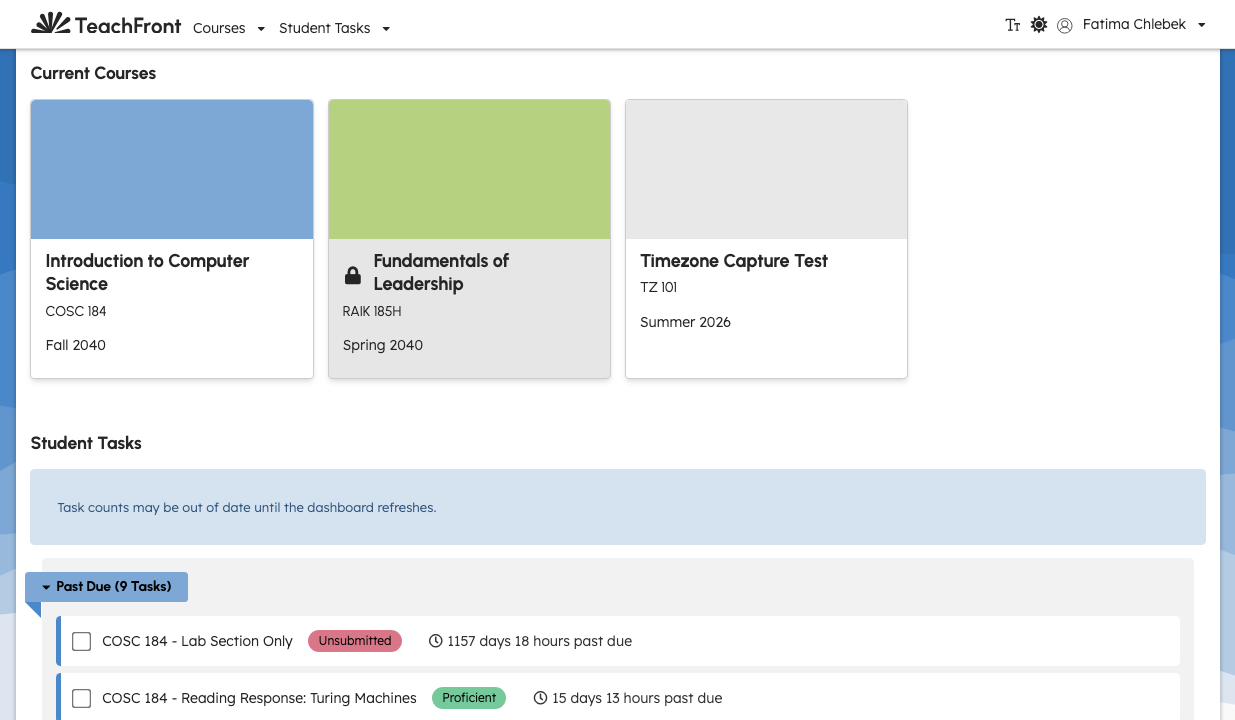The height and width of the screenshot is (720, 1235).
Task: Open the Courses dropdown menu
Action: (229, 28)
